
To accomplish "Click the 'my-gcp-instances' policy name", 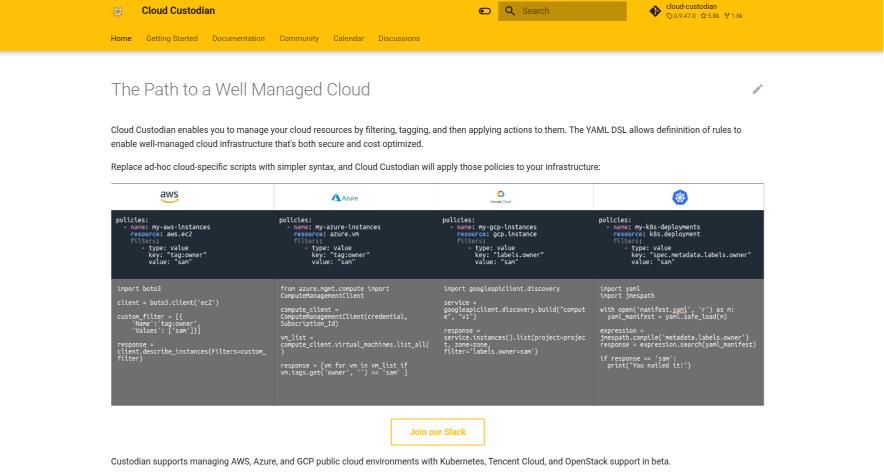I will pos(507,227).
